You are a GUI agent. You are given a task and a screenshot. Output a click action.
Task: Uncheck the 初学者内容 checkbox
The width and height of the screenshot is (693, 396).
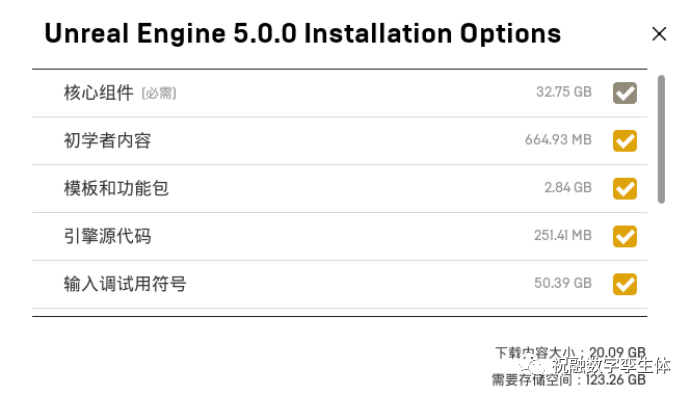[624, 141]
